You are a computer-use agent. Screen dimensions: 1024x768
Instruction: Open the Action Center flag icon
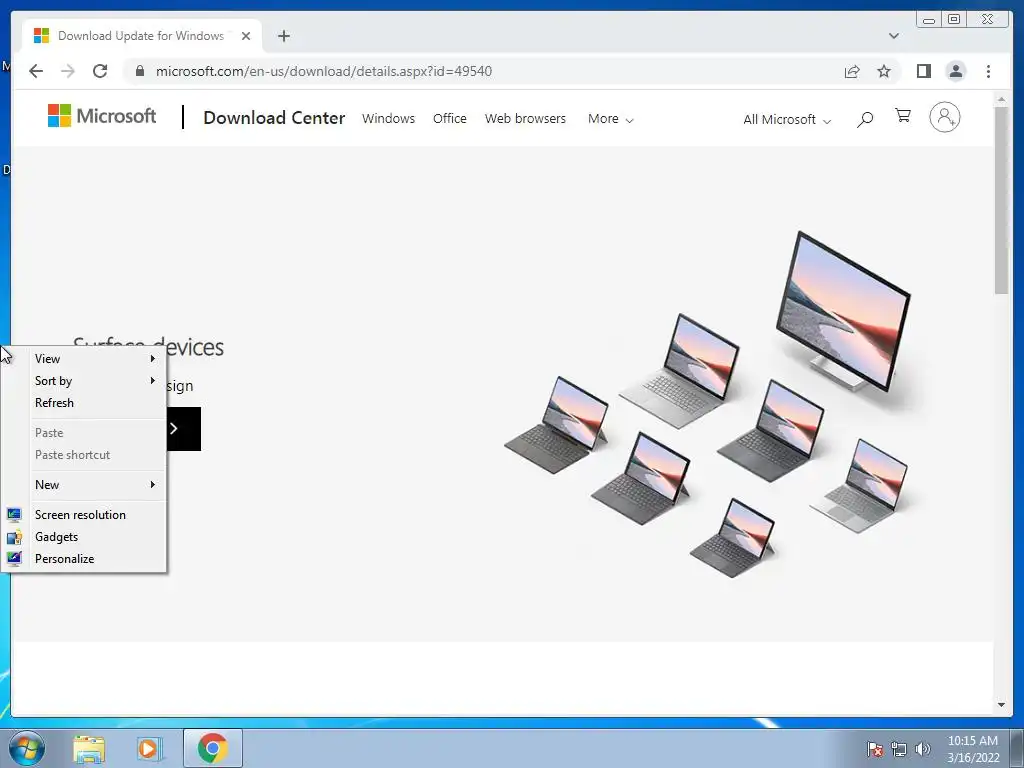coord(874,749)
